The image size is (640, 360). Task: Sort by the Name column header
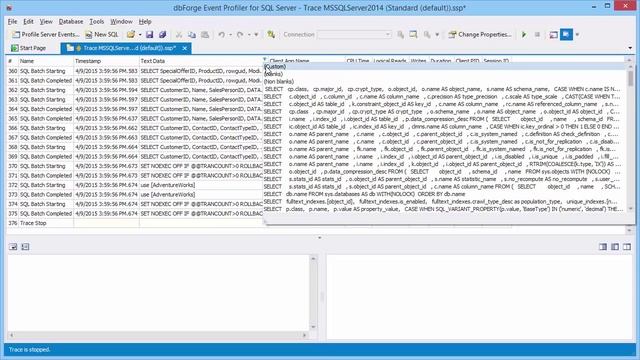coord(45,61)
